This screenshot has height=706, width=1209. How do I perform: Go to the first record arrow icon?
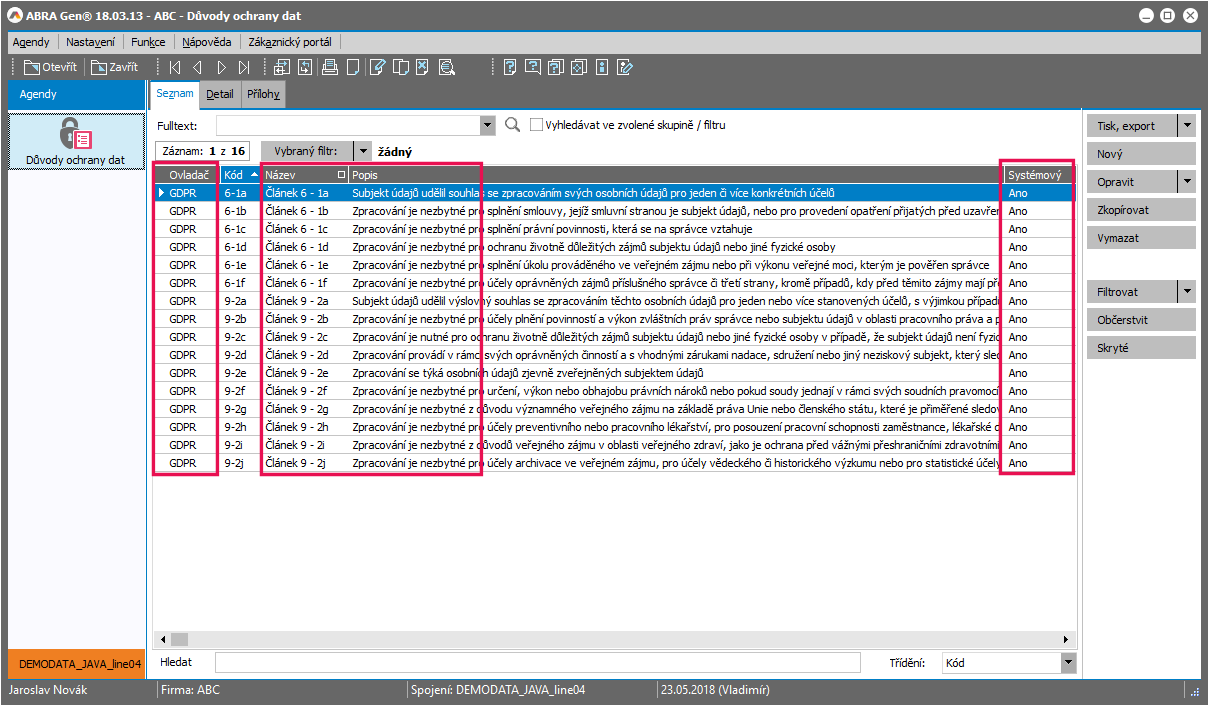coord(175,68)
